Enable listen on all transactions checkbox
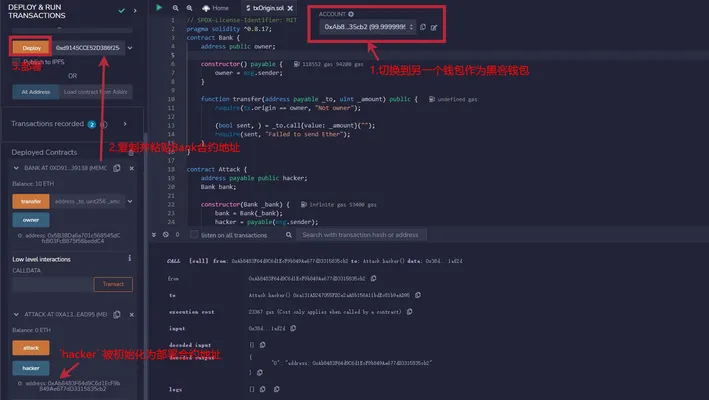This screenshot has width=709, height=400. click(194, 235)
